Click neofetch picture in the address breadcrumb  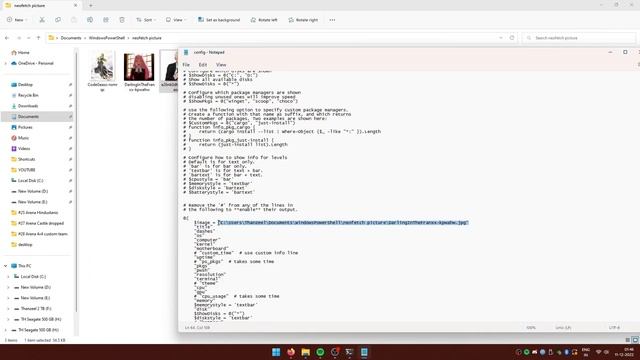point(147,38)
